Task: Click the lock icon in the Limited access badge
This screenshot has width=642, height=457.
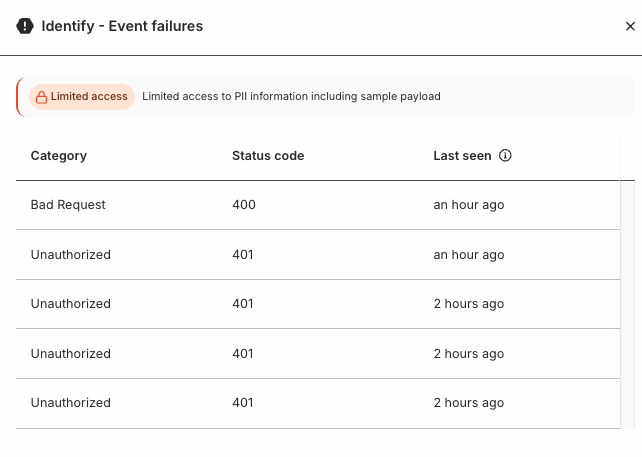Action: coord(40,97)
